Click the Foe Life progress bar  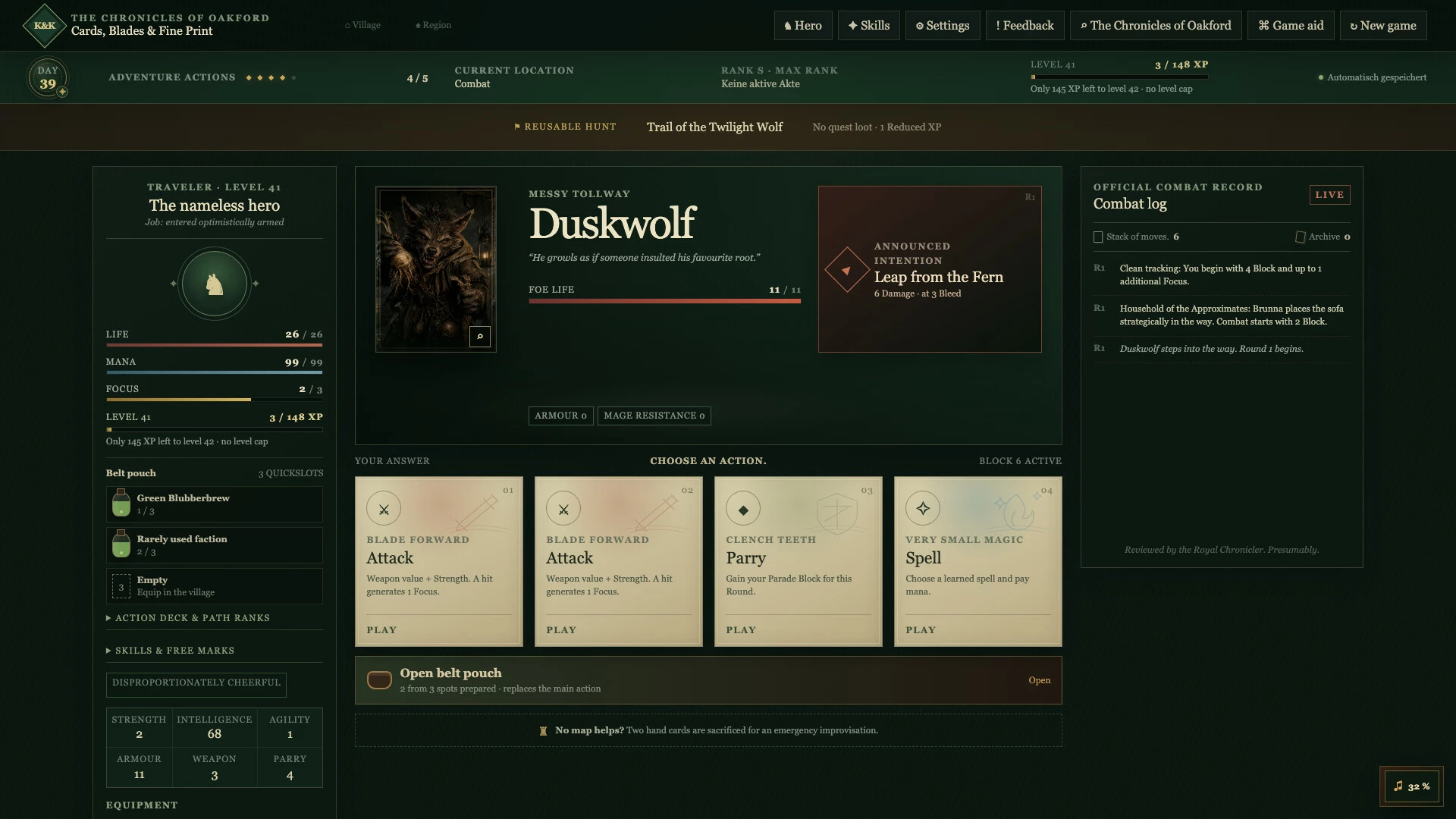coord(664,301)
